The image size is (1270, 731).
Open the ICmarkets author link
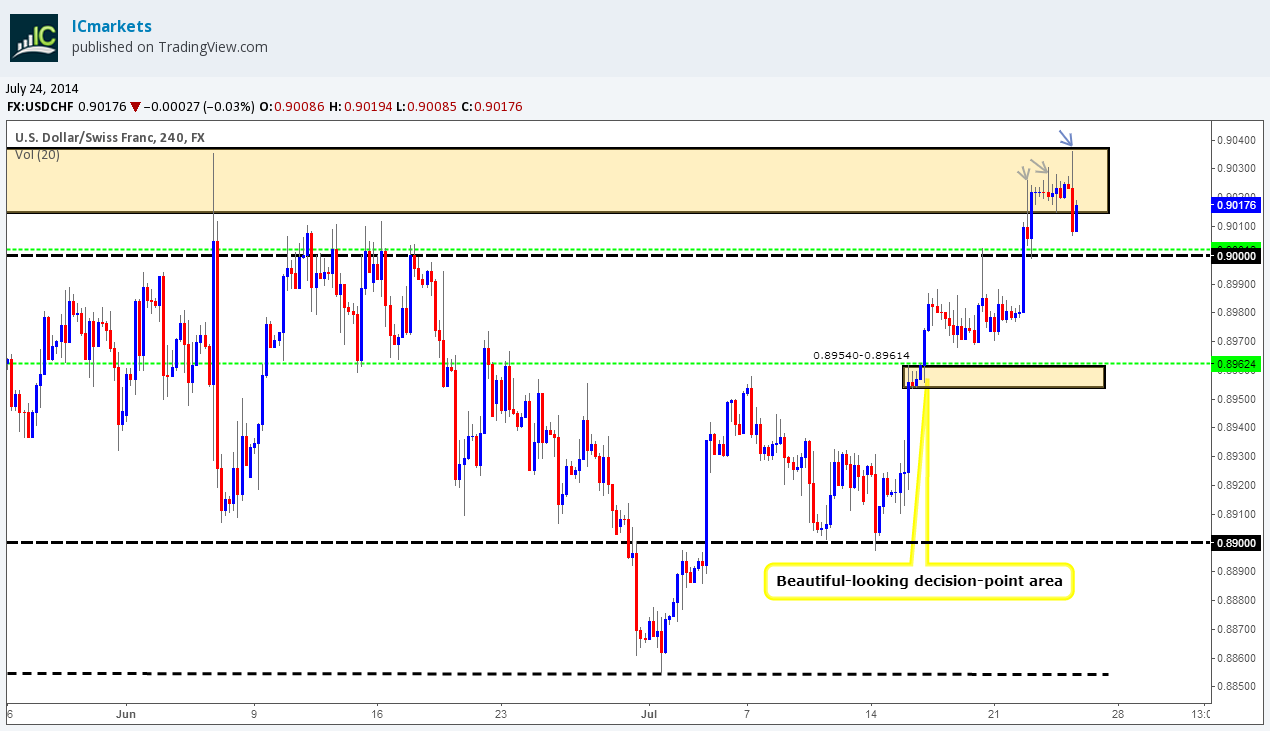tap(112, 25)
